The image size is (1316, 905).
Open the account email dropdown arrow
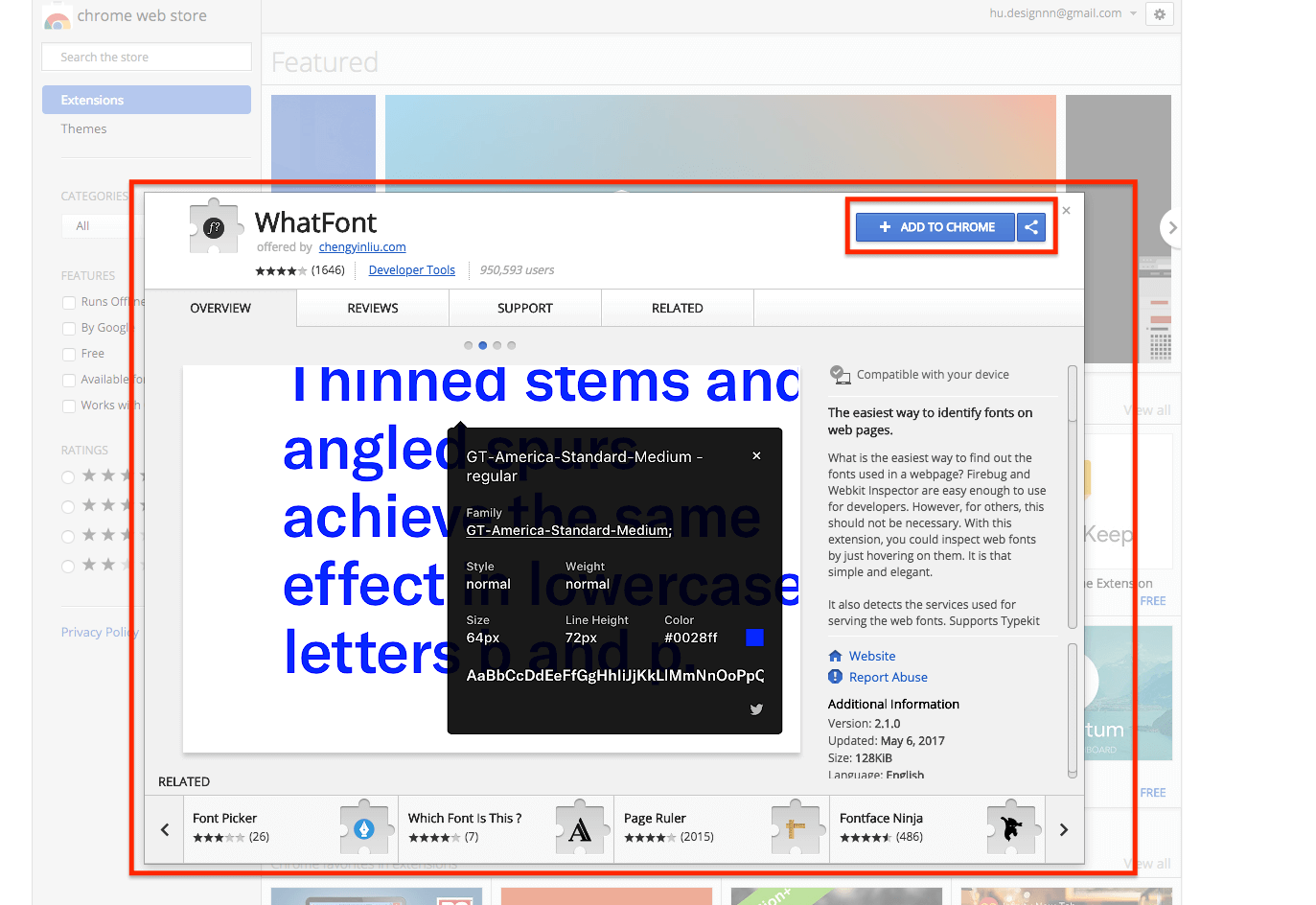1133,13
